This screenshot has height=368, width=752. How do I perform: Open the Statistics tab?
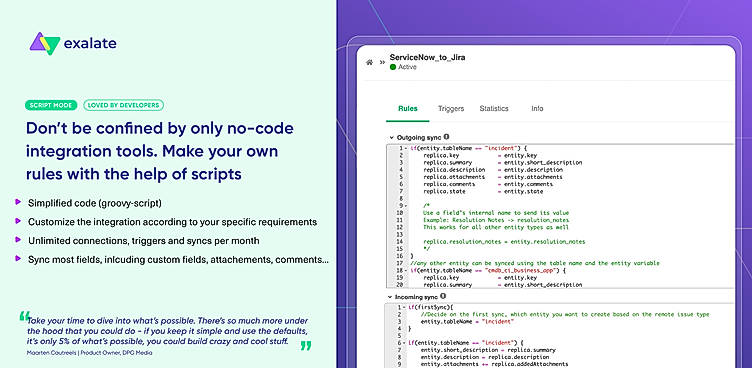tap(494, 108)
